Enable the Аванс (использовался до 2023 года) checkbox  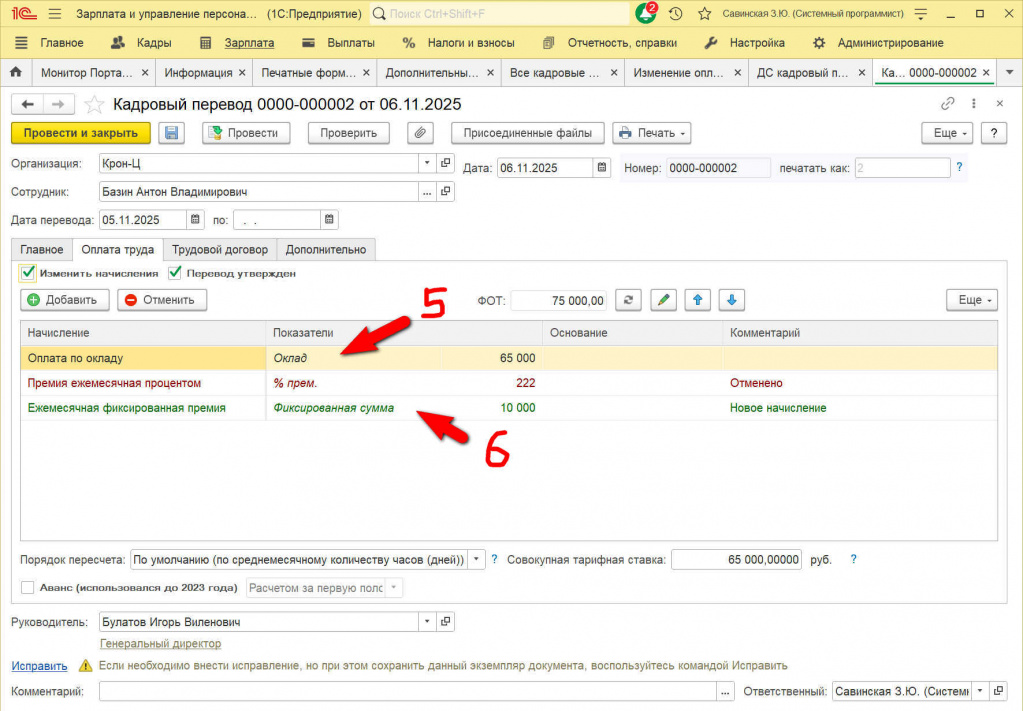[x=27, y=588]
